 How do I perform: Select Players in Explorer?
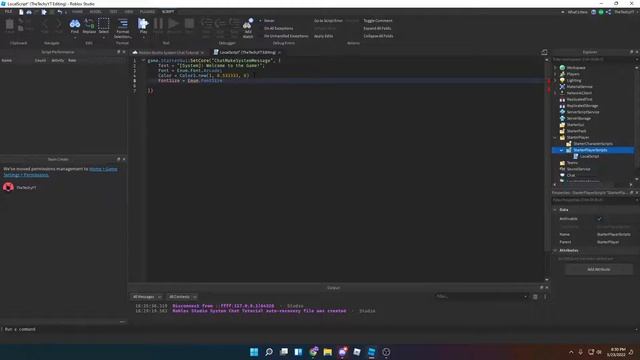tap(573, 74)
